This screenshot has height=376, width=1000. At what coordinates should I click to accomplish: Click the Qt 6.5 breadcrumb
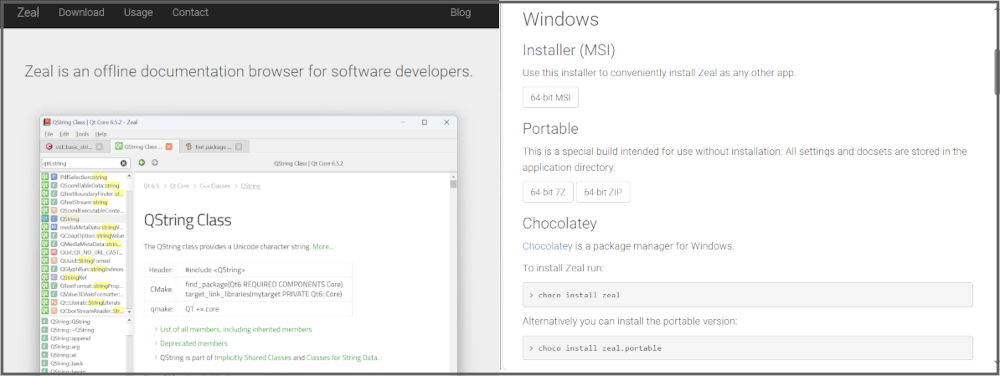click(151, 186)
